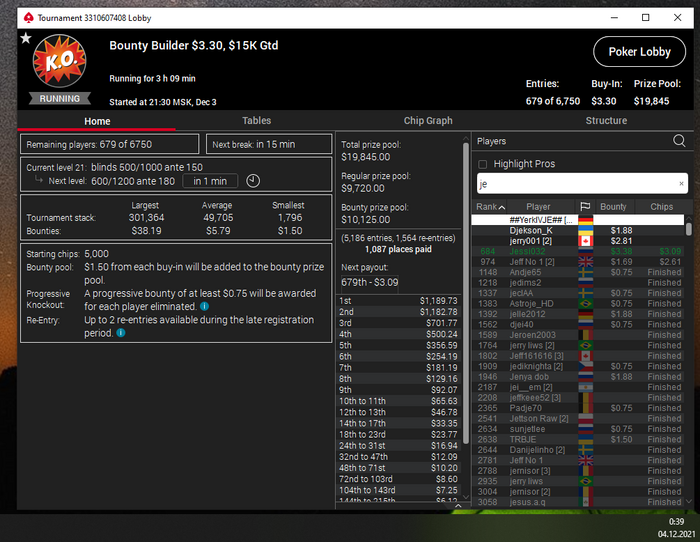Select player jedims2 row
The image size is (700, 542).
coord(578,283)
